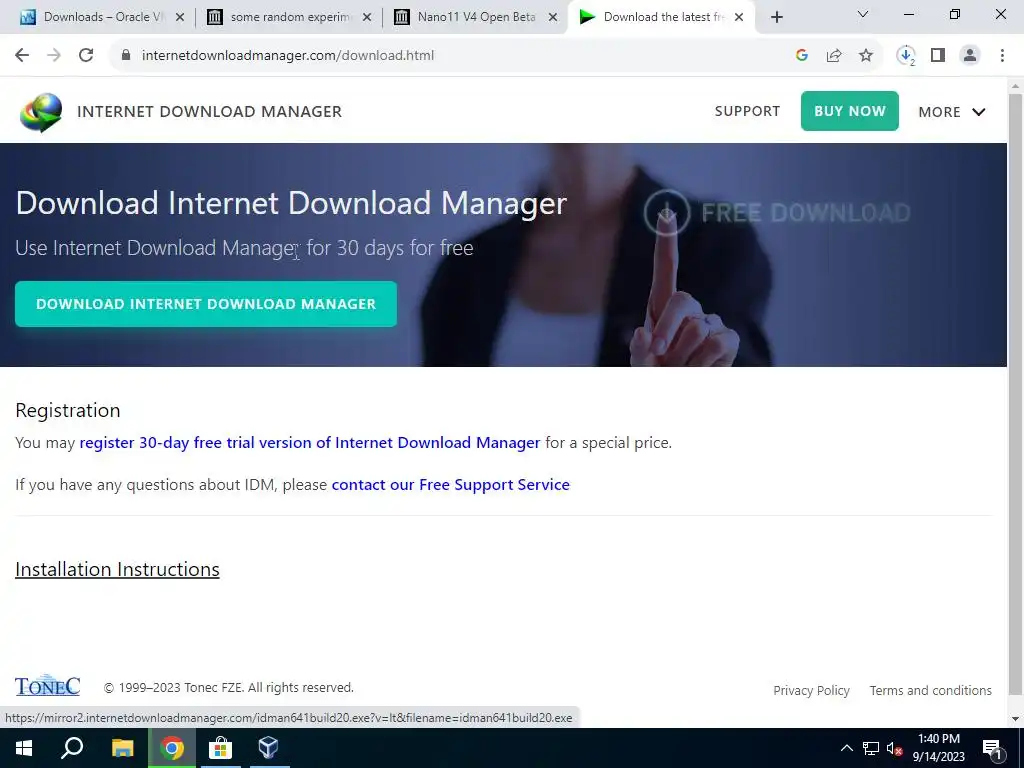The height and width of the screenshot is (768, 1024).
Task: Open Terms and conditions link
Action: tap(931, 690)
